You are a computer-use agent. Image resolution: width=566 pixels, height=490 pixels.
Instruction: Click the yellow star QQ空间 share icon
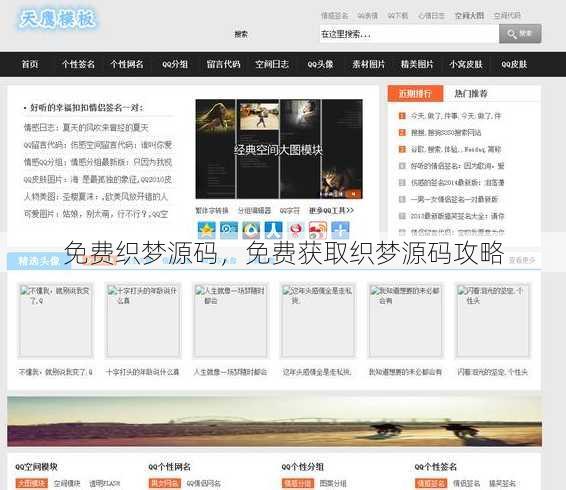click(206, 230)
